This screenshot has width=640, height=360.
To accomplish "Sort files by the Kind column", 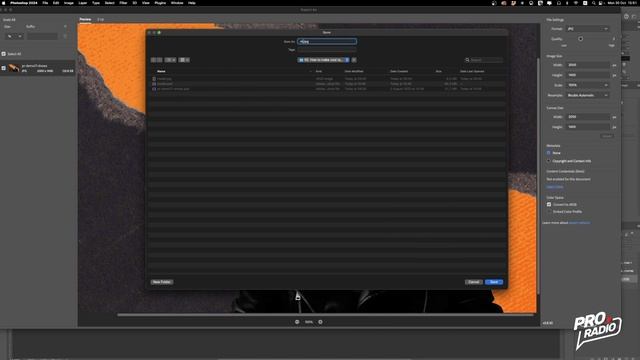I will (x=319, y=71).
